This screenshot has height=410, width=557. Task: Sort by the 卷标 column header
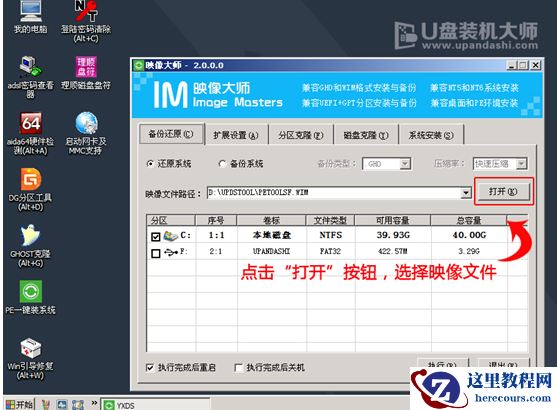tap(271, 220)
